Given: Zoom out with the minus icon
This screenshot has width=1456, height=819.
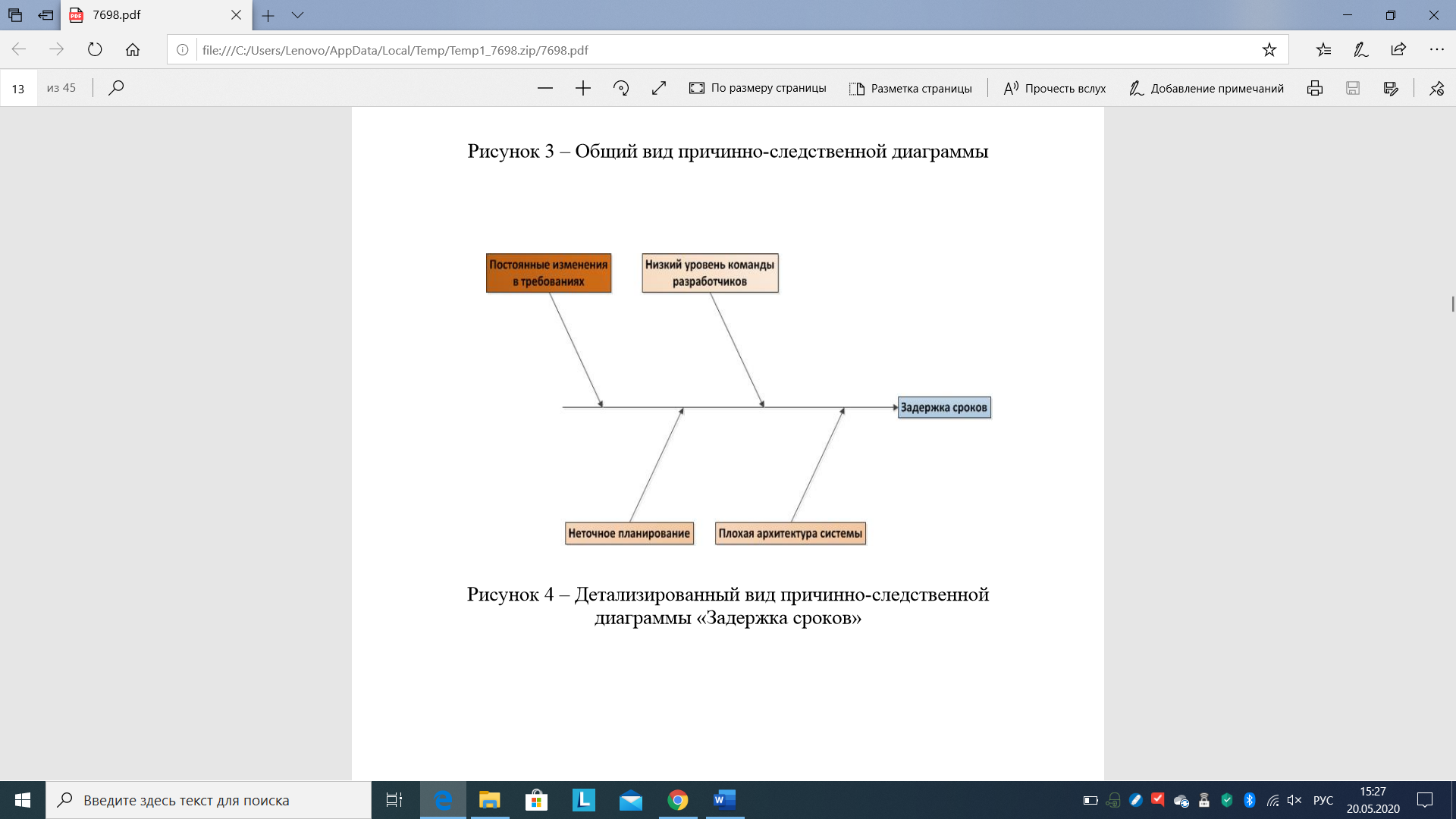Looking at the screenshot, I should [544, 88].
